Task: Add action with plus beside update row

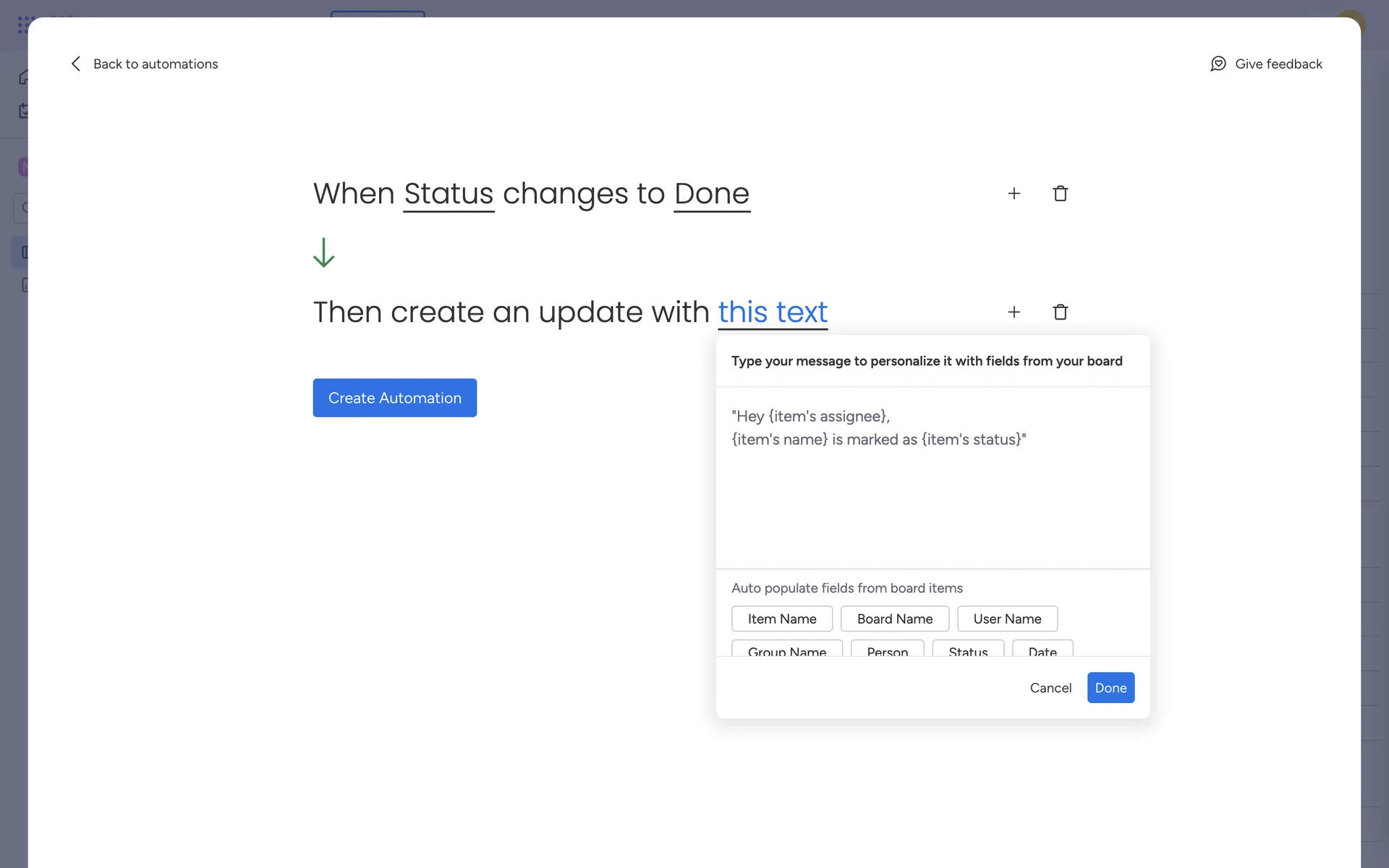Action: [1014, 312]
